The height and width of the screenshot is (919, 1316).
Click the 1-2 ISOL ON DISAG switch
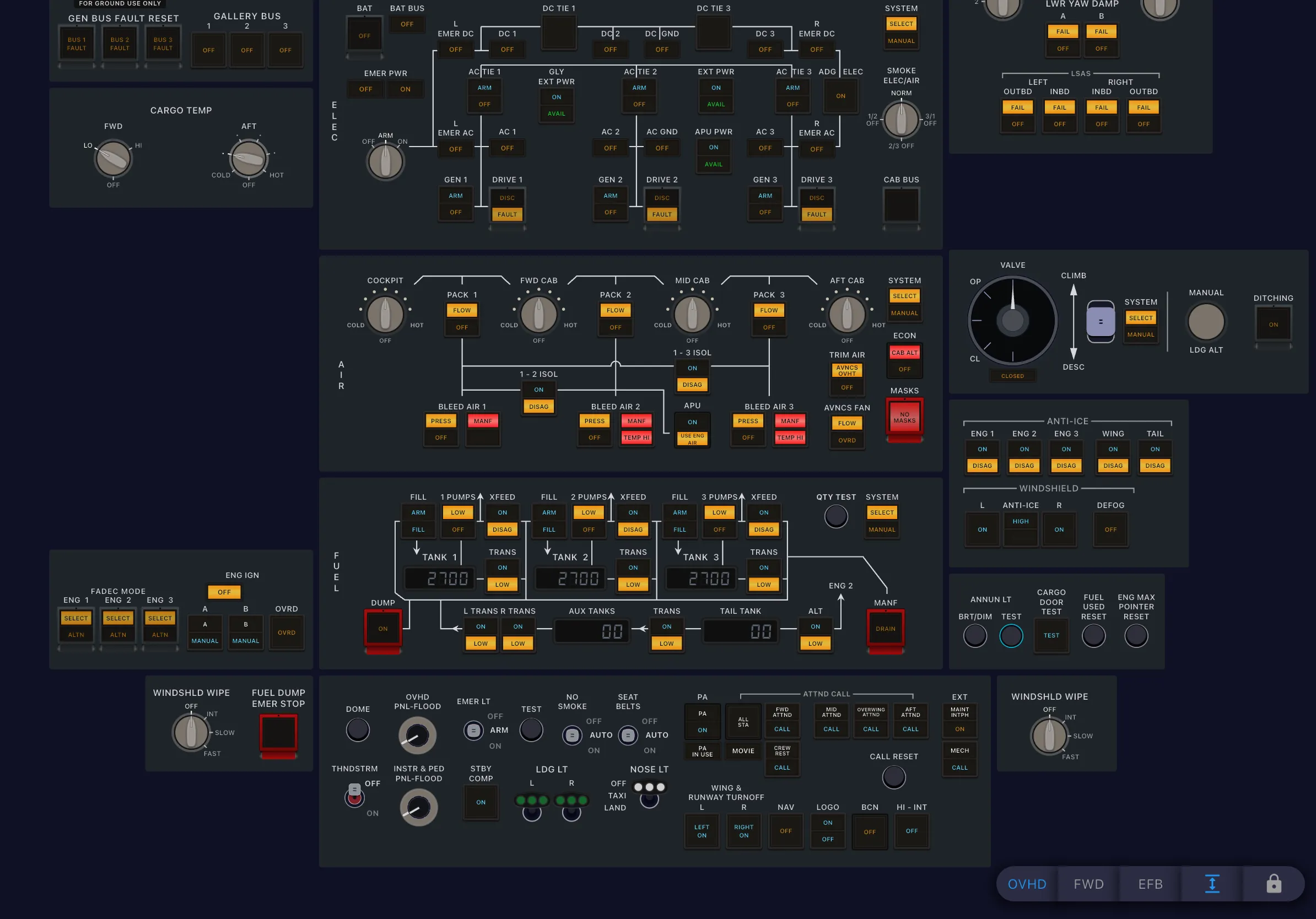coord(538,398)
